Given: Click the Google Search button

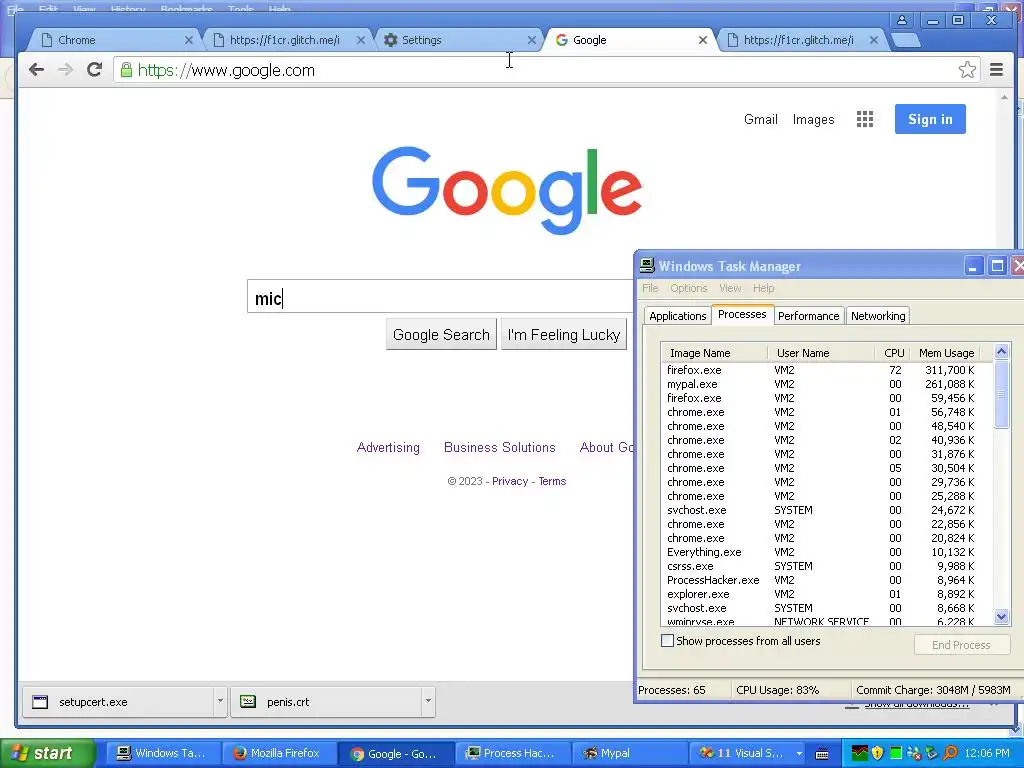Looking at the screenshot, I should (x=441, y=334).
